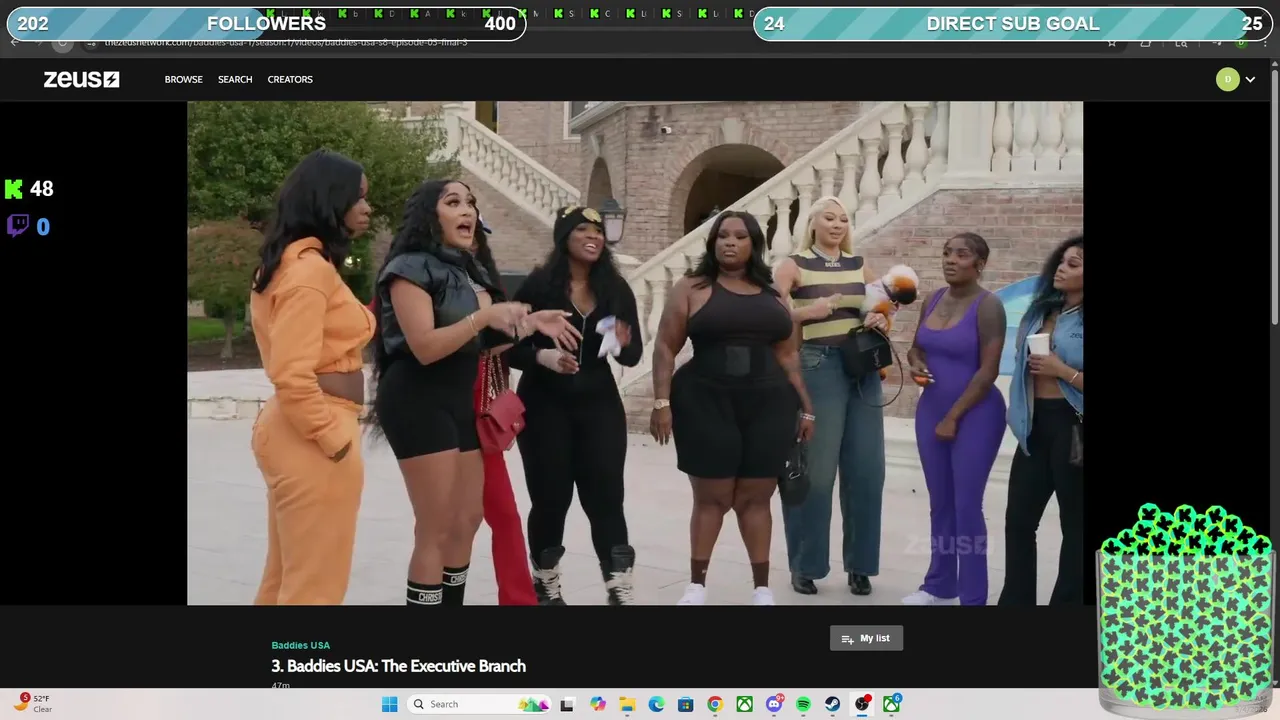Click the video player to toggle playback
Viewport: 1280px width, 720px height.
click(635, 353)
